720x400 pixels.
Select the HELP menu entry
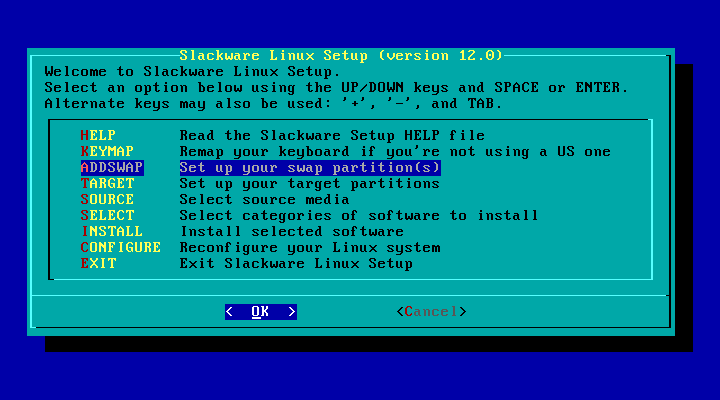coord(97,136)
